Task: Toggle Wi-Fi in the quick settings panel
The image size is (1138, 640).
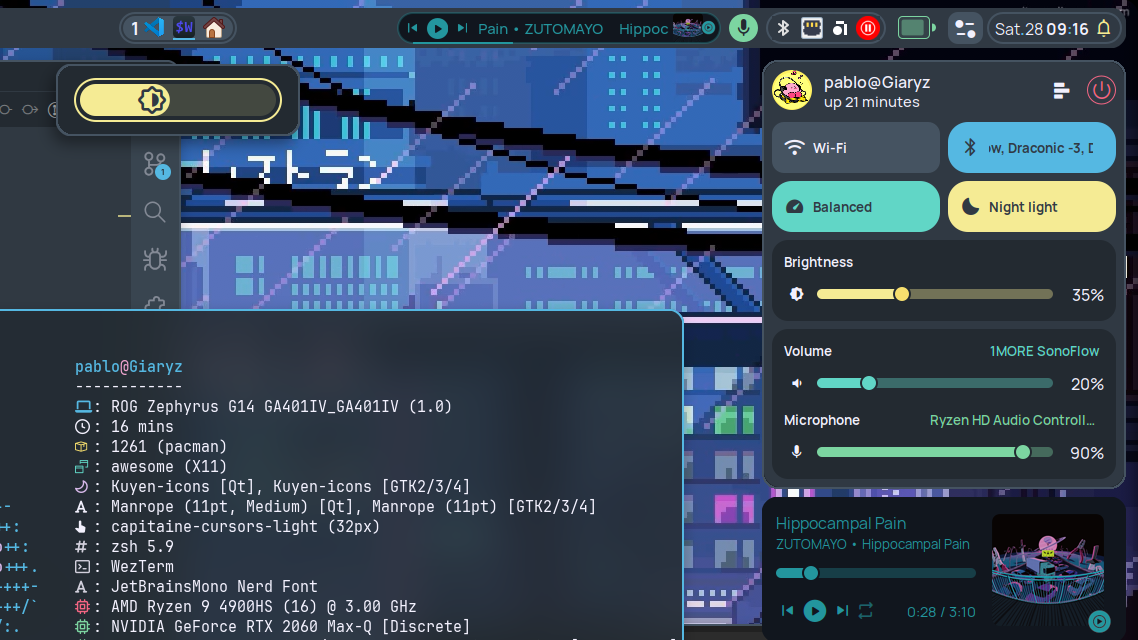Action: (855, 147)
